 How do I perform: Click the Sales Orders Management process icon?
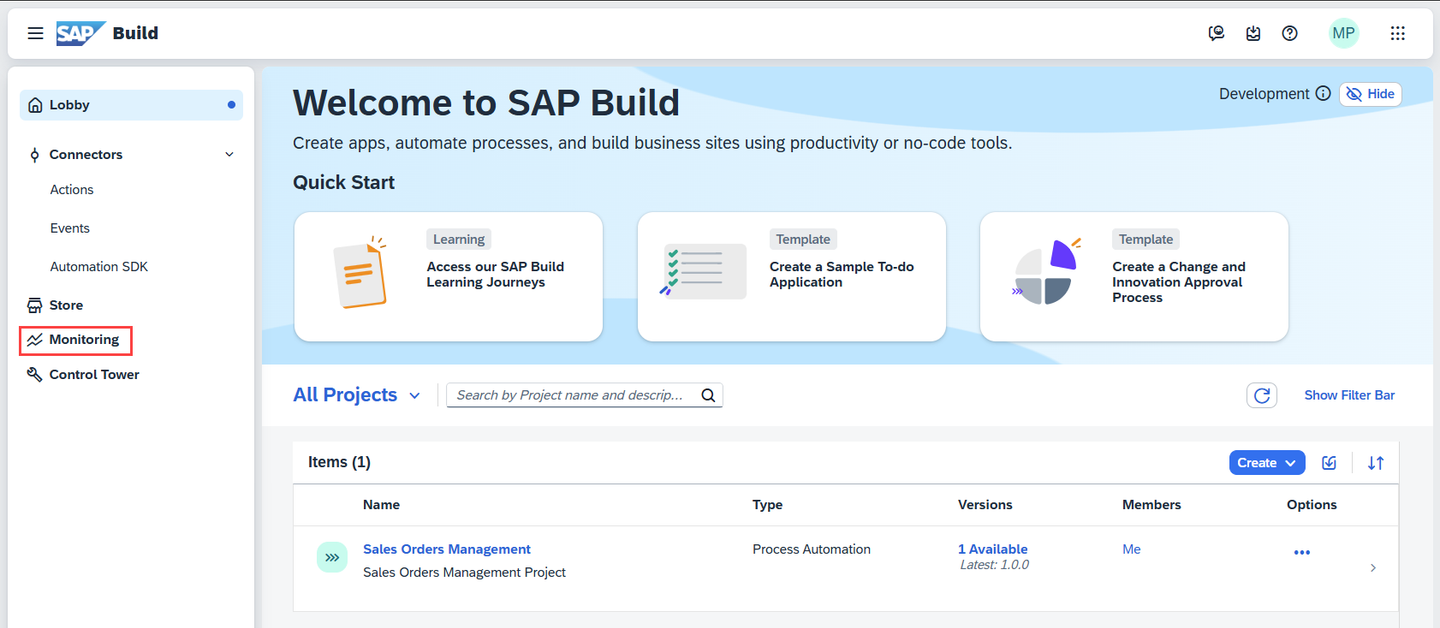[332, 557]
